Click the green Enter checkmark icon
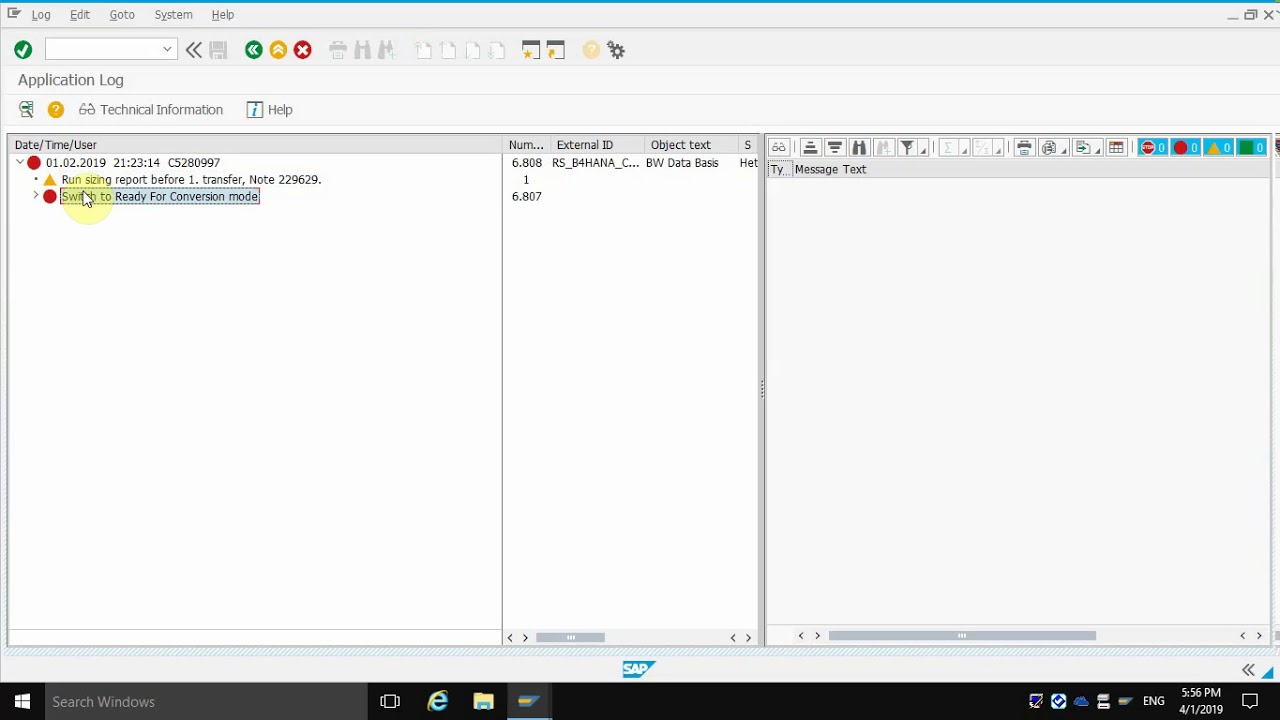The image size is (1280, 720). (x=23, y=50)
